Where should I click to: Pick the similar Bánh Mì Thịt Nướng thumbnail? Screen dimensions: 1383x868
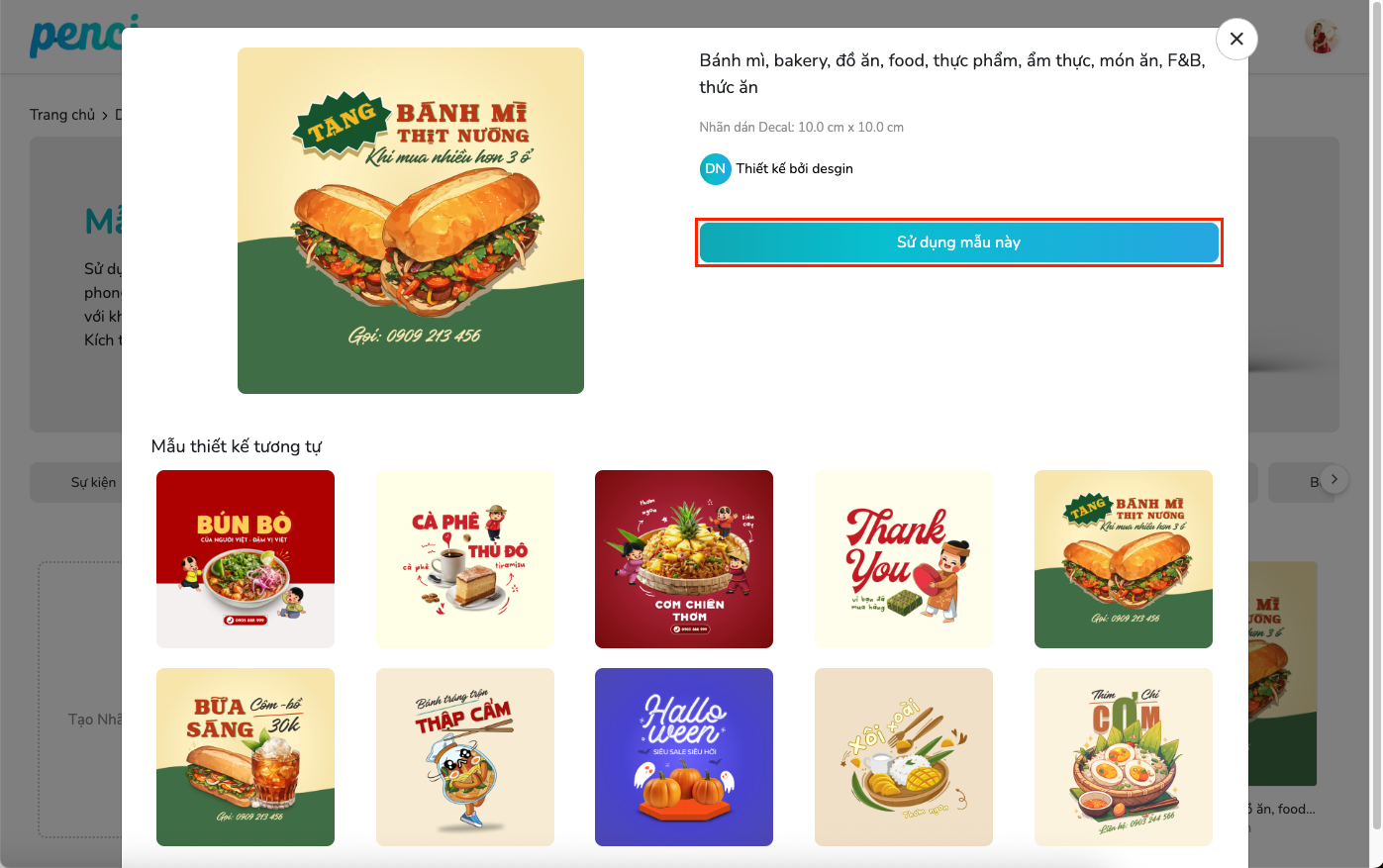1124,559
